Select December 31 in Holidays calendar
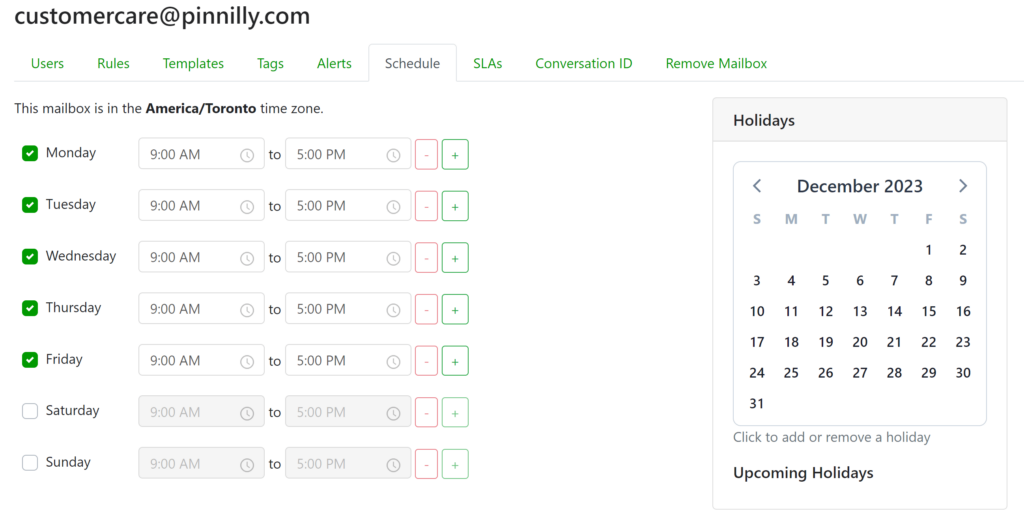 (x=757, y=404)
